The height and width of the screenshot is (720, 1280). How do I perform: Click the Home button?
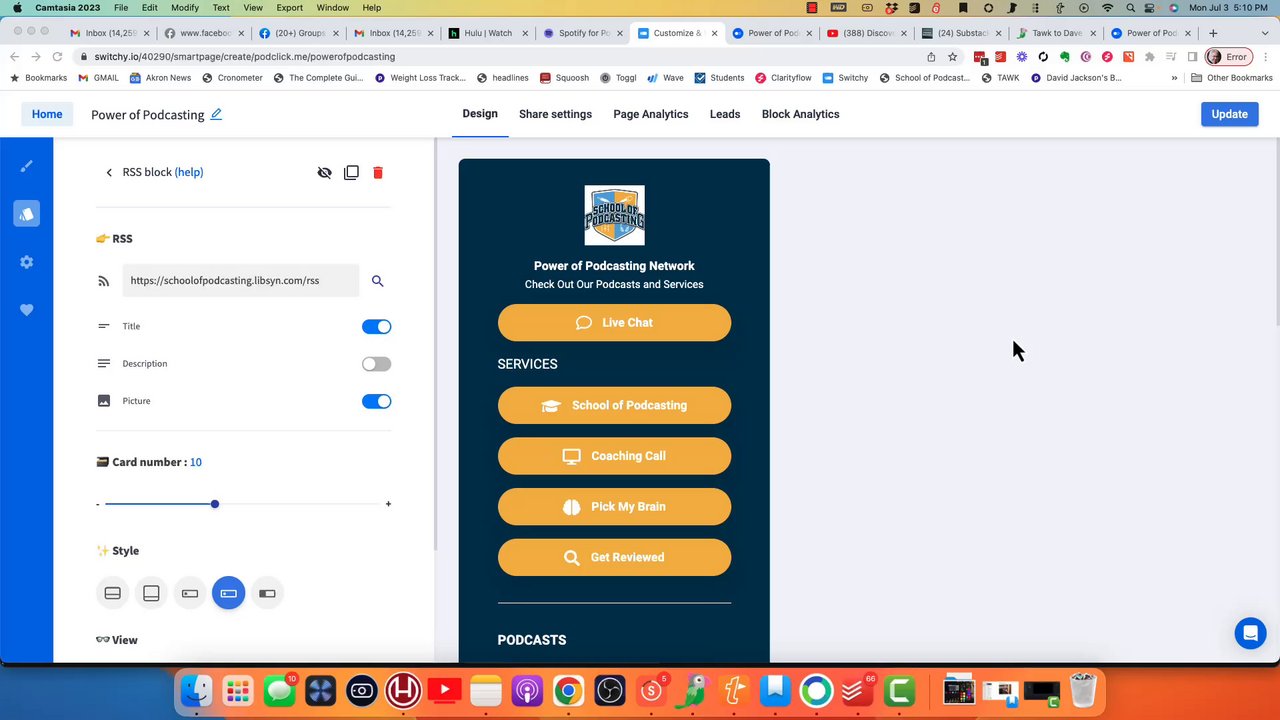[x=47, y=114]
